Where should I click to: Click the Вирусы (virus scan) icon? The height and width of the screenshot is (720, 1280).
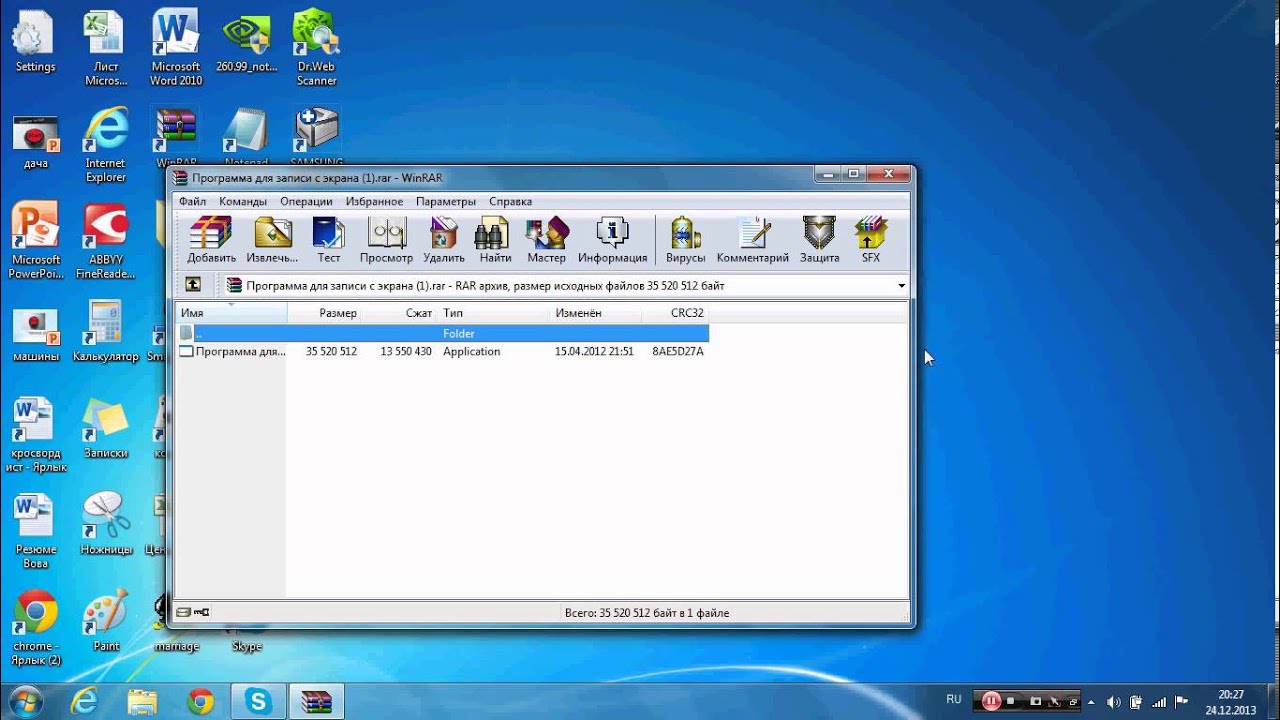pyautogui.click(x=686, y=240)
